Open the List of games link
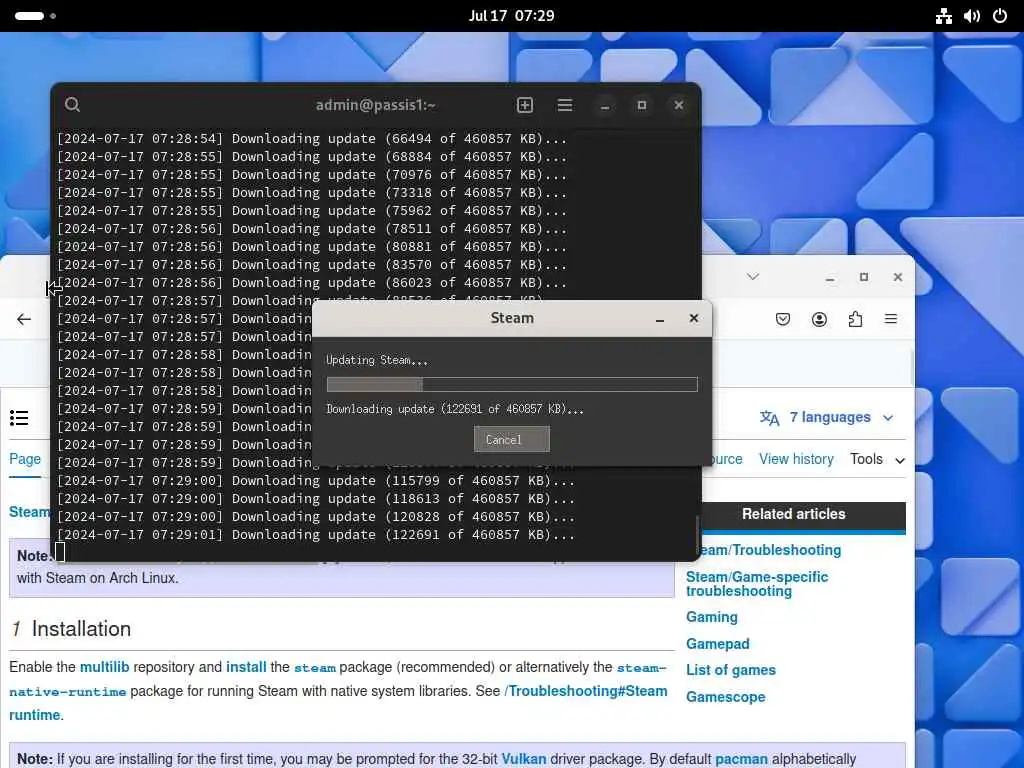Viewport: 1024px width, 768px height. [731, 670]
